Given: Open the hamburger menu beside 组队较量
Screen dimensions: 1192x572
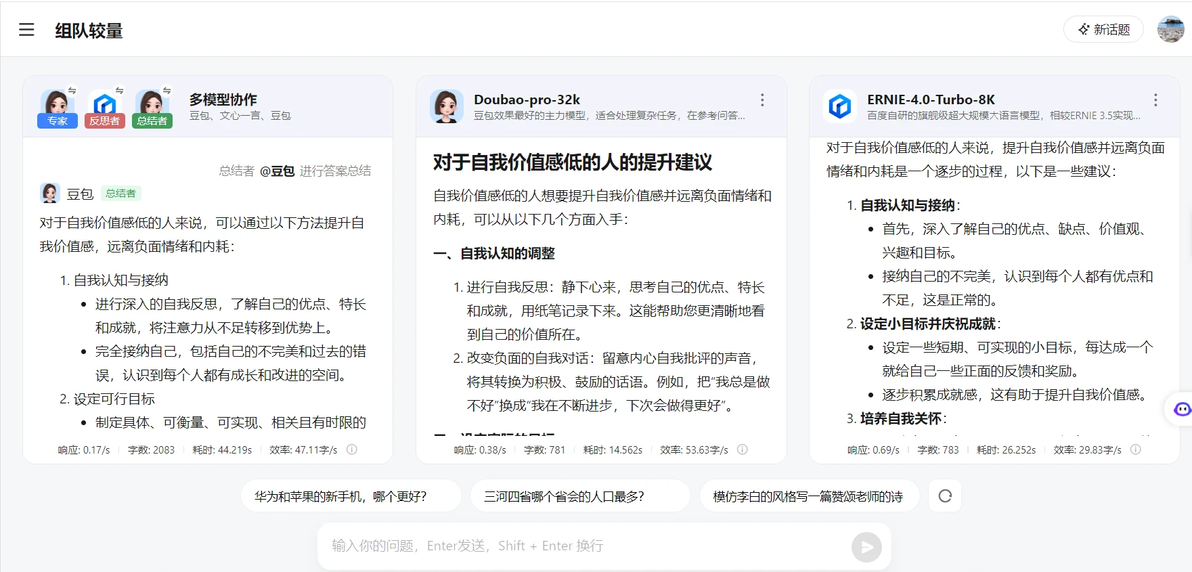Looking at the screenshot, I should tap(27, 30).
